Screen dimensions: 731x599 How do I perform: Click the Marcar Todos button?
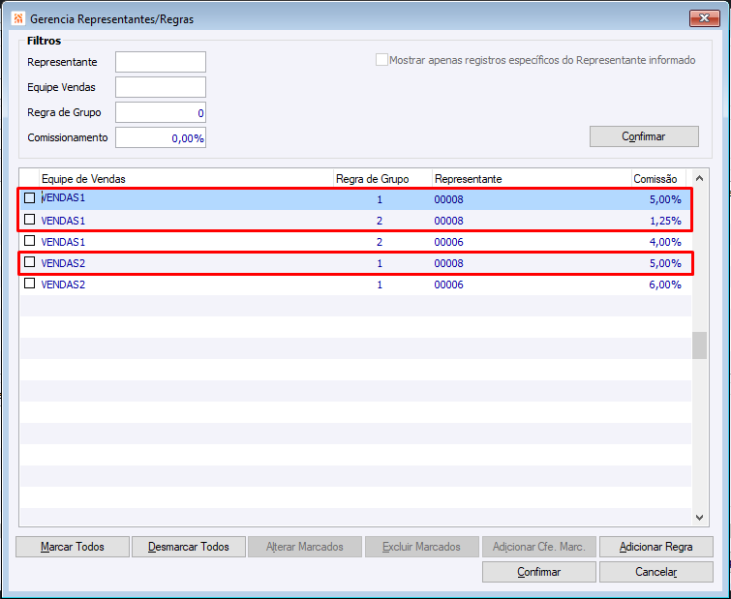[72, 547]
